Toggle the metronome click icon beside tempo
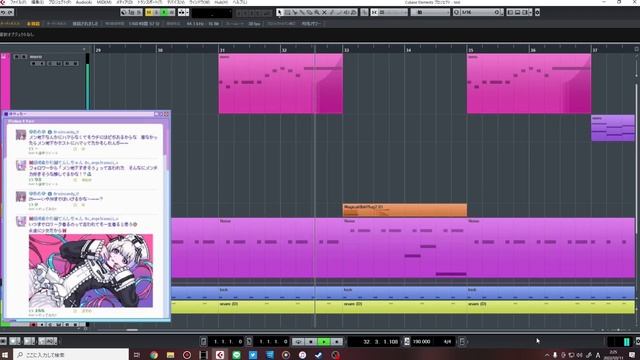Image resolution: width=640 pixels, height=360 pixels. [407, 342]
